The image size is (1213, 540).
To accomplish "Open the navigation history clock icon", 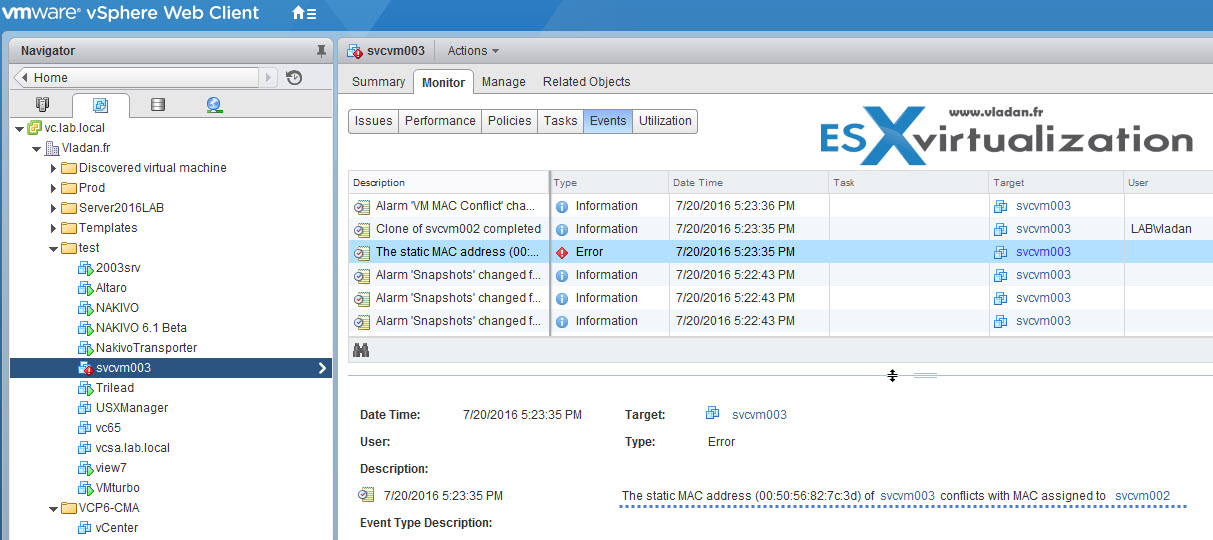I will 294,78.
